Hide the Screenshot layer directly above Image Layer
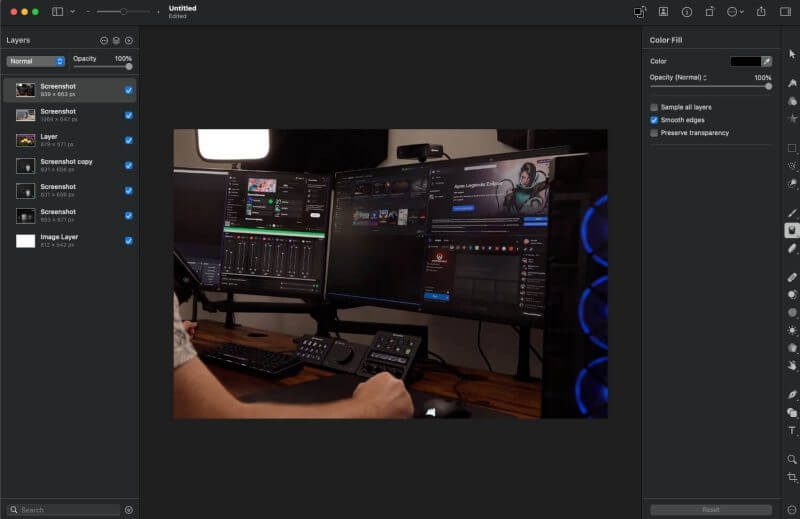This screenshot has width=800, height=519. click(x=129, y=215)
